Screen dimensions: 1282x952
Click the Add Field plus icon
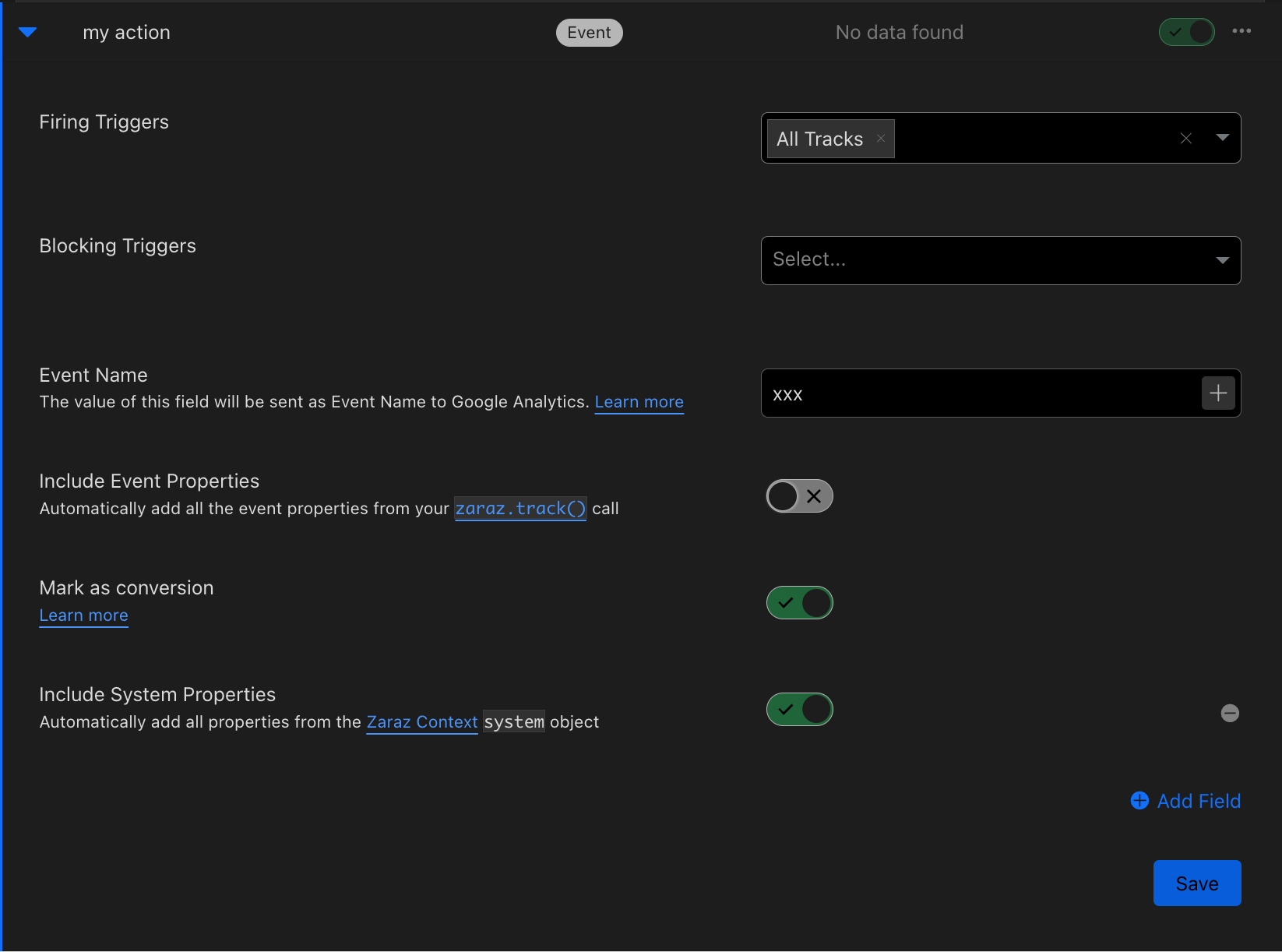coord(1139,801)
